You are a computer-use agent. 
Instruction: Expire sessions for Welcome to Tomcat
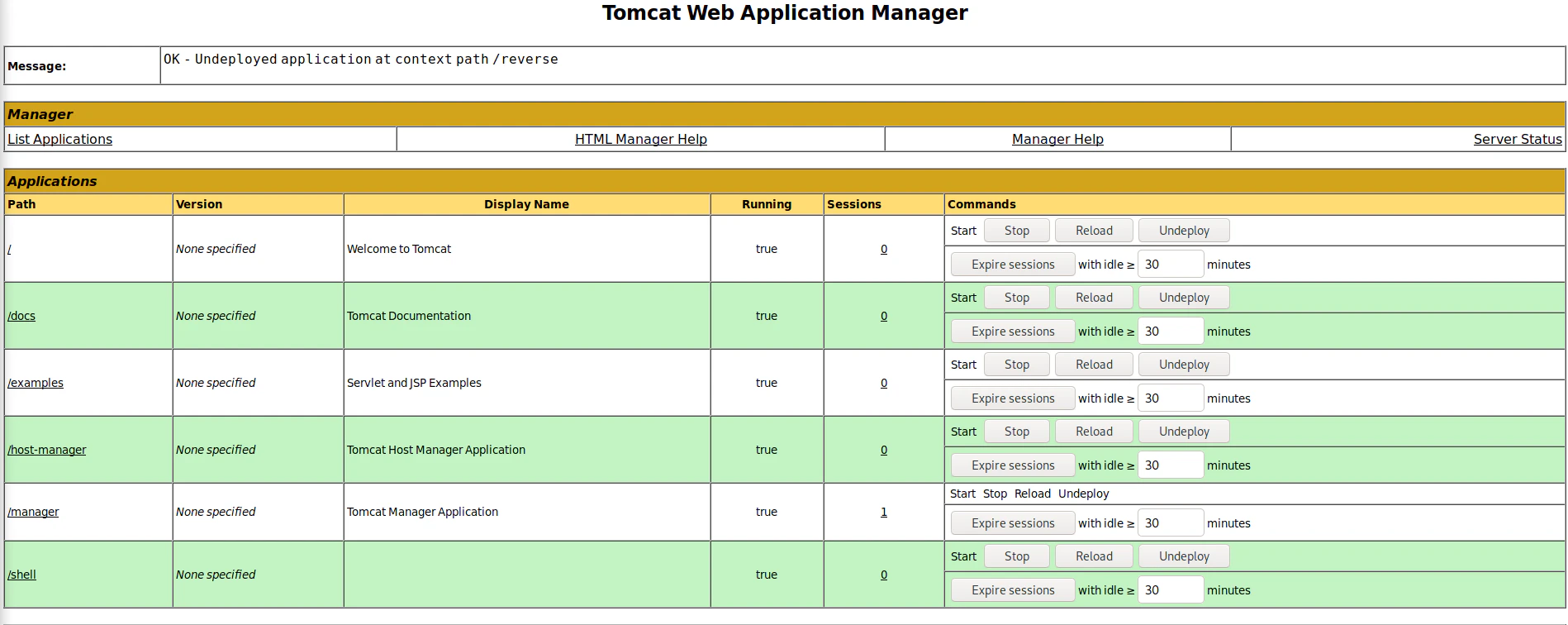pos(1013,265)
